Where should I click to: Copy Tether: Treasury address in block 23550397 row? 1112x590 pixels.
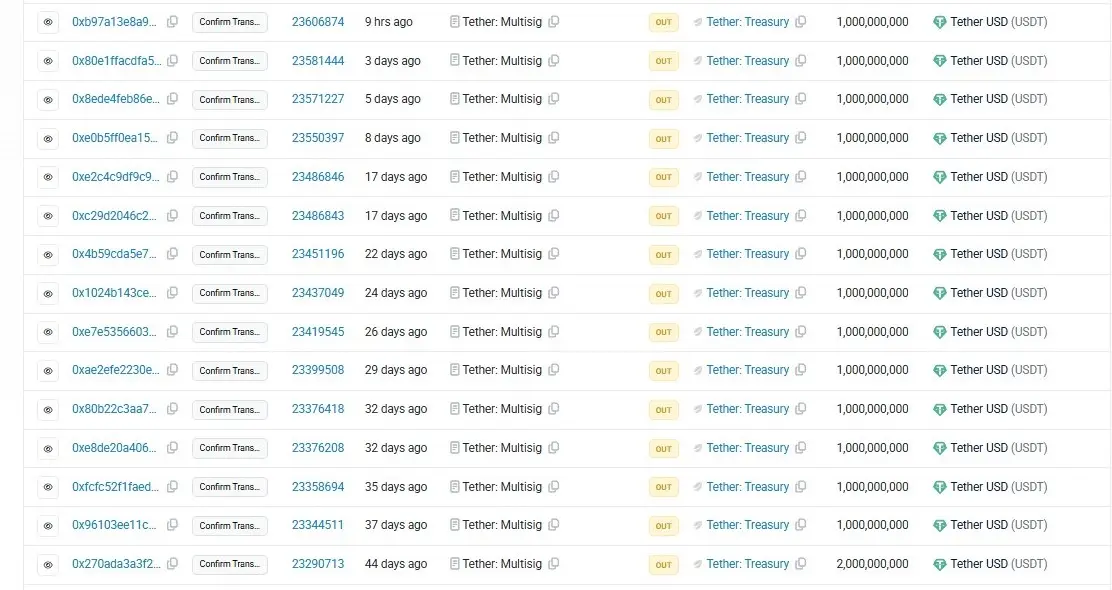click(x=800, y=138)
